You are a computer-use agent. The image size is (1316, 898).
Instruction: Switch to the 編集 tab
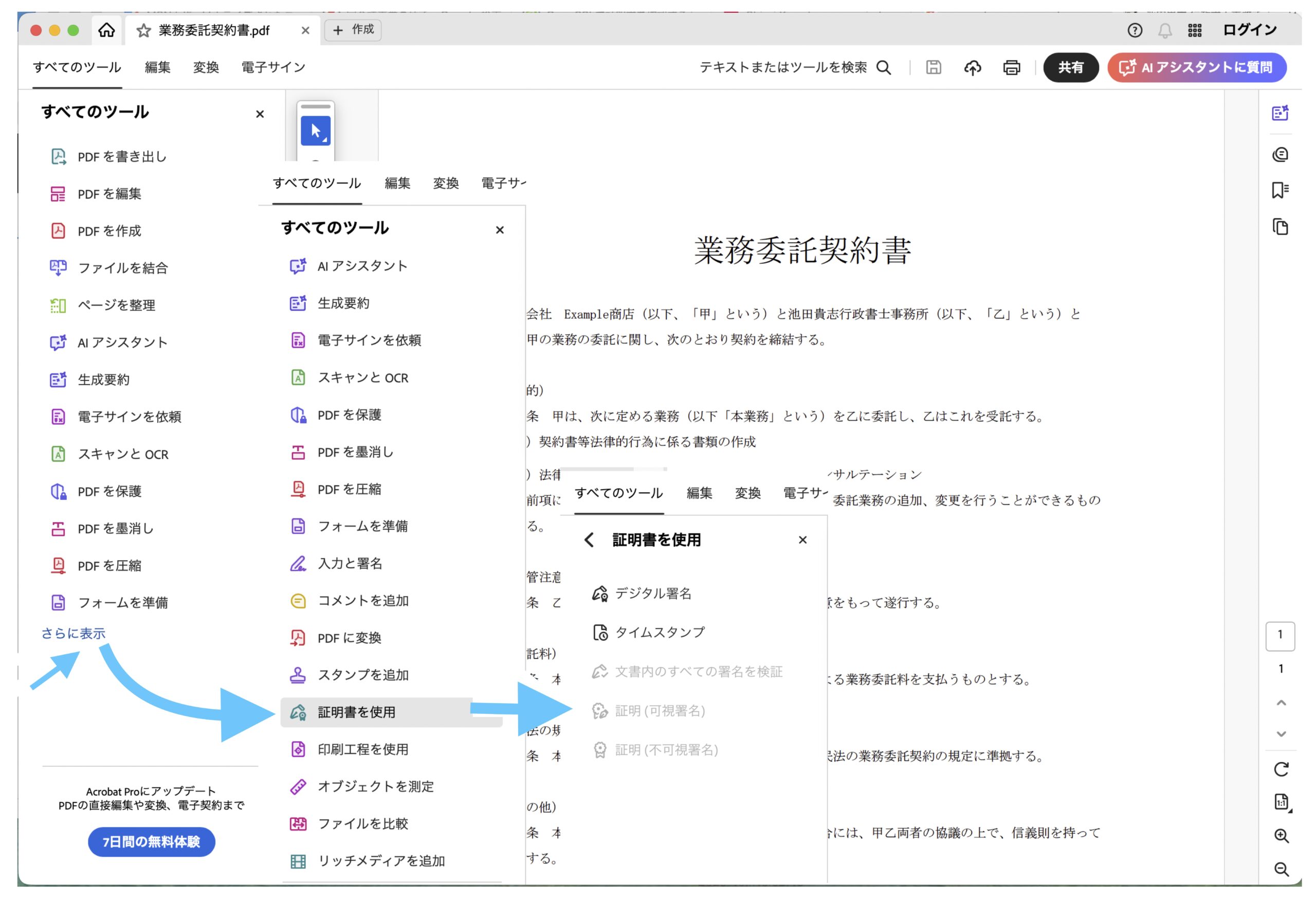click(x=157, y=67)
